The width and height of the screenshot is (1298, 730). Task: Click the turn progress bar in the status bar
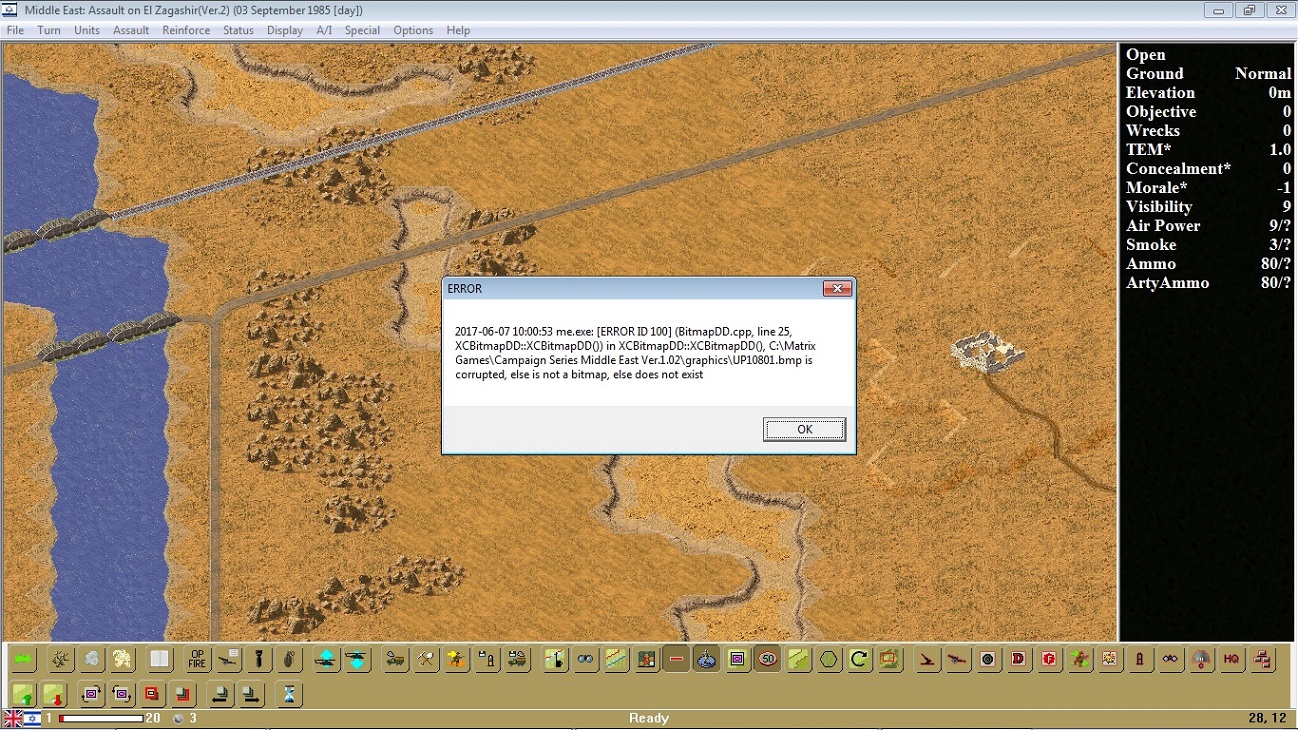[x=100, y=718]
